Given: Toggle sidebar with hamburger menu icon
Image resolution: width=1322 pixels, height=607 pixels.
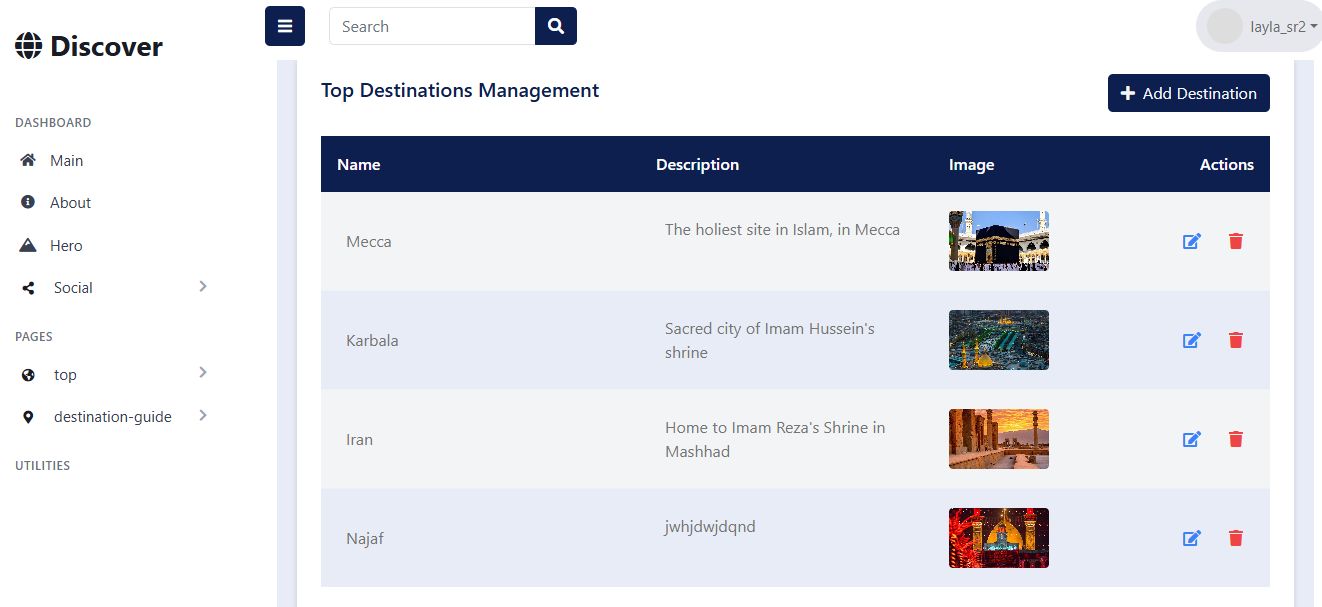Looking at the screenshot, I should pyautogui.click(x=285, y=26).
